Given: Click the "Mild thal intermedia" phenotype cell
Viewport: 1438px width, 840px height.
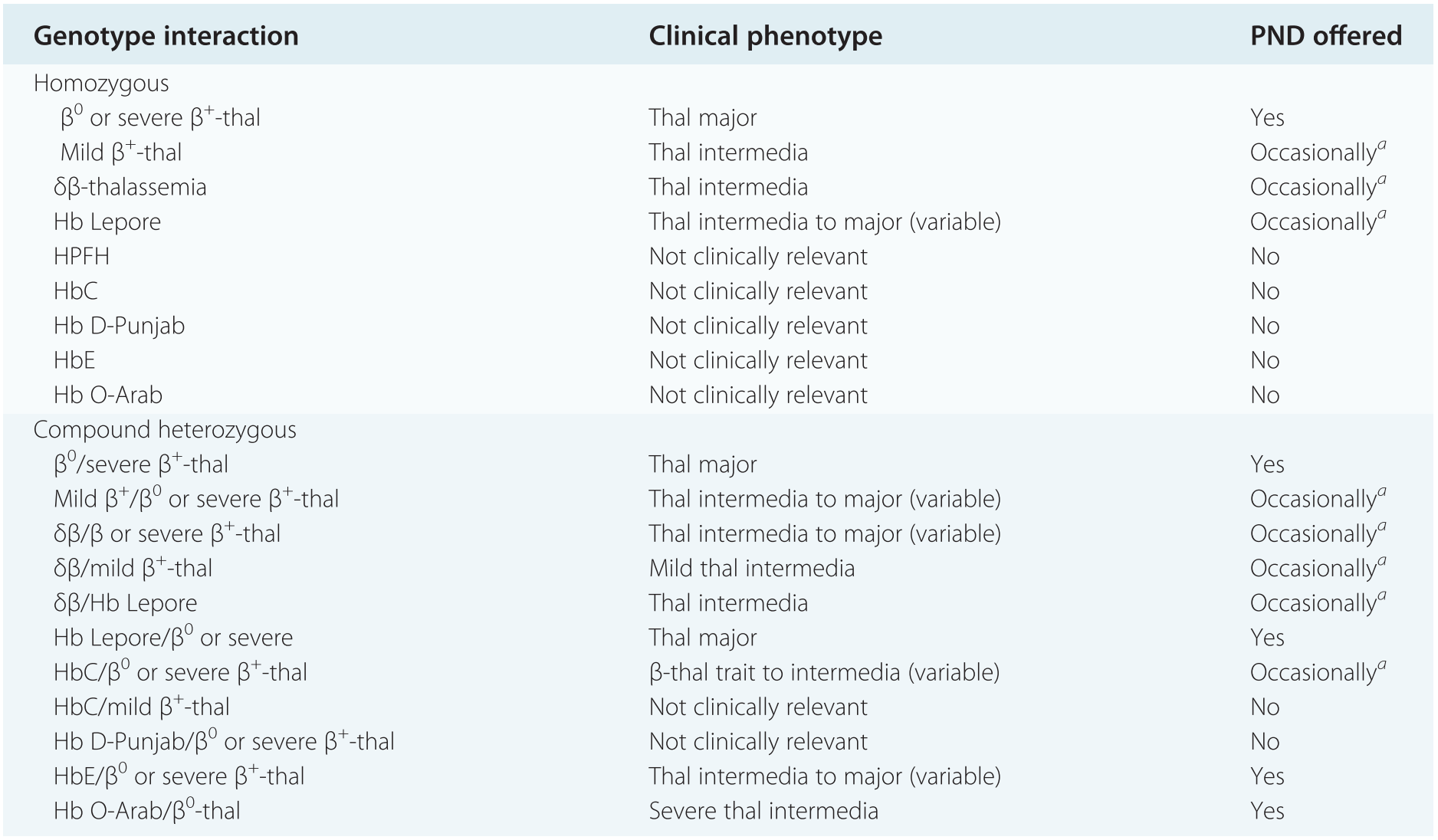Looking at the screenshot, I should 751,569.
